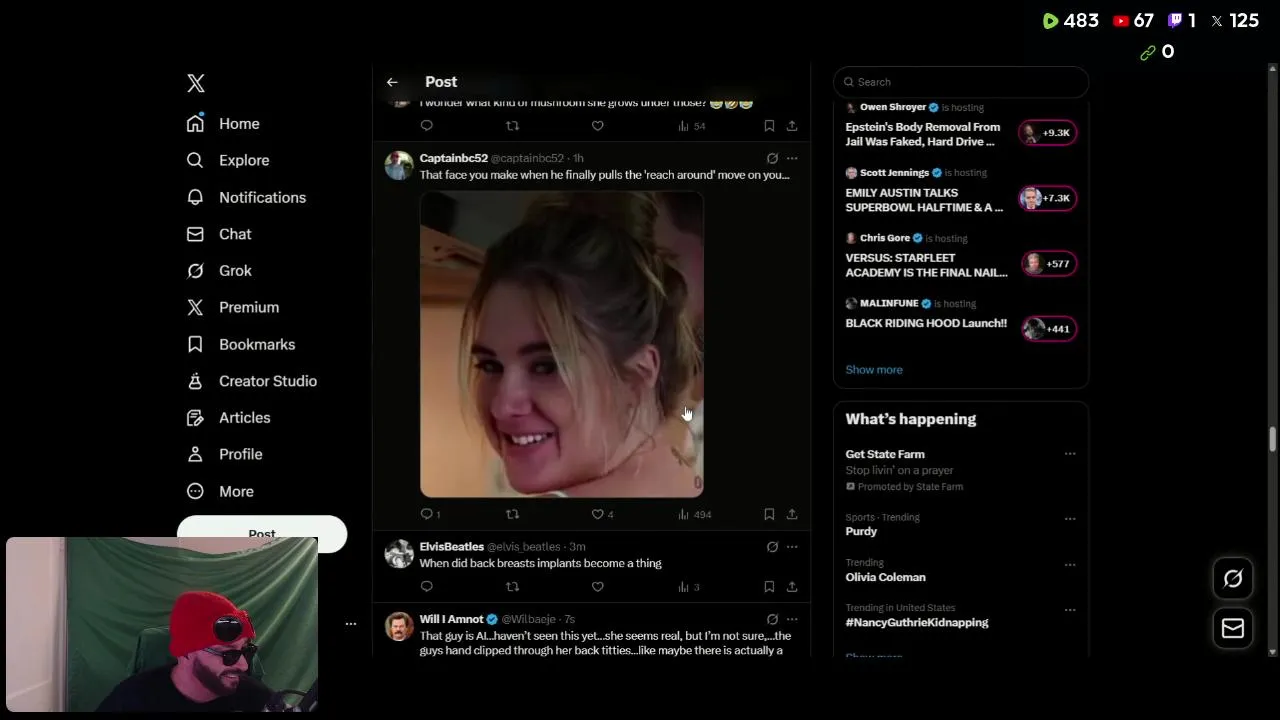This screenshot has height=720, width=1280.
Task: Open Home in the sidebar
Action: [x=223, y=123]
